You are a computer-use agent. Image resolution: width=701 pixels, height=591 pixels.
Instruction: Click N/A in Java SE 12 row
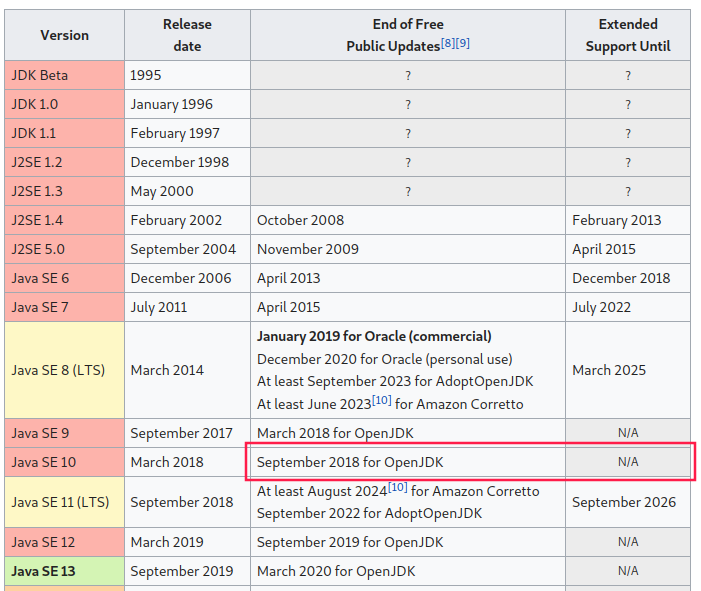(628, 542)
